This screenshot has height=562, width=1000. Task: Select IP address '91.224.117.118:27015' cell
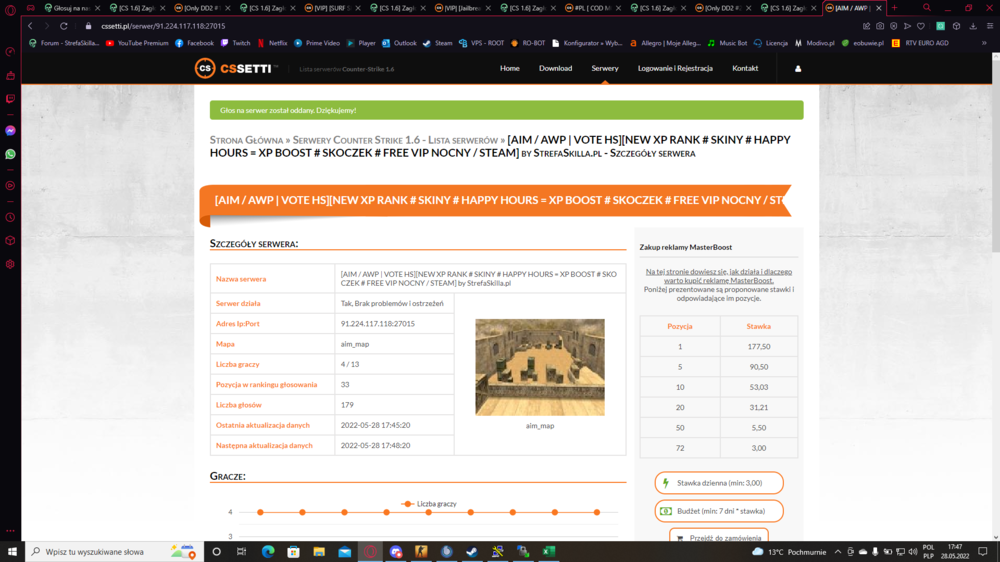click(x=394, y=323)
